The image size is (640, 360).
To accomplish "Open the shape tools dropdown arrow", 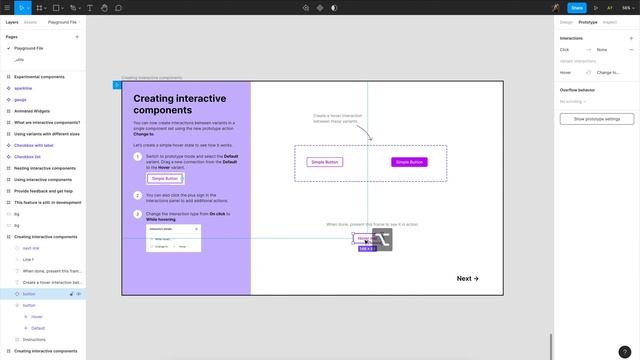I will pos(62,8).
